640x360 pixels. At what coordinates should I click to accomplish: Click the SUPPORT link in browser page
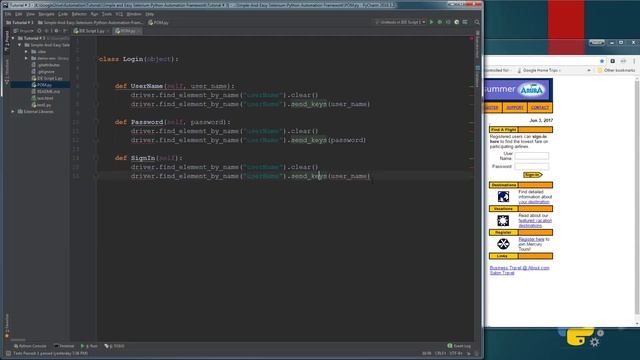pos(515,108)
